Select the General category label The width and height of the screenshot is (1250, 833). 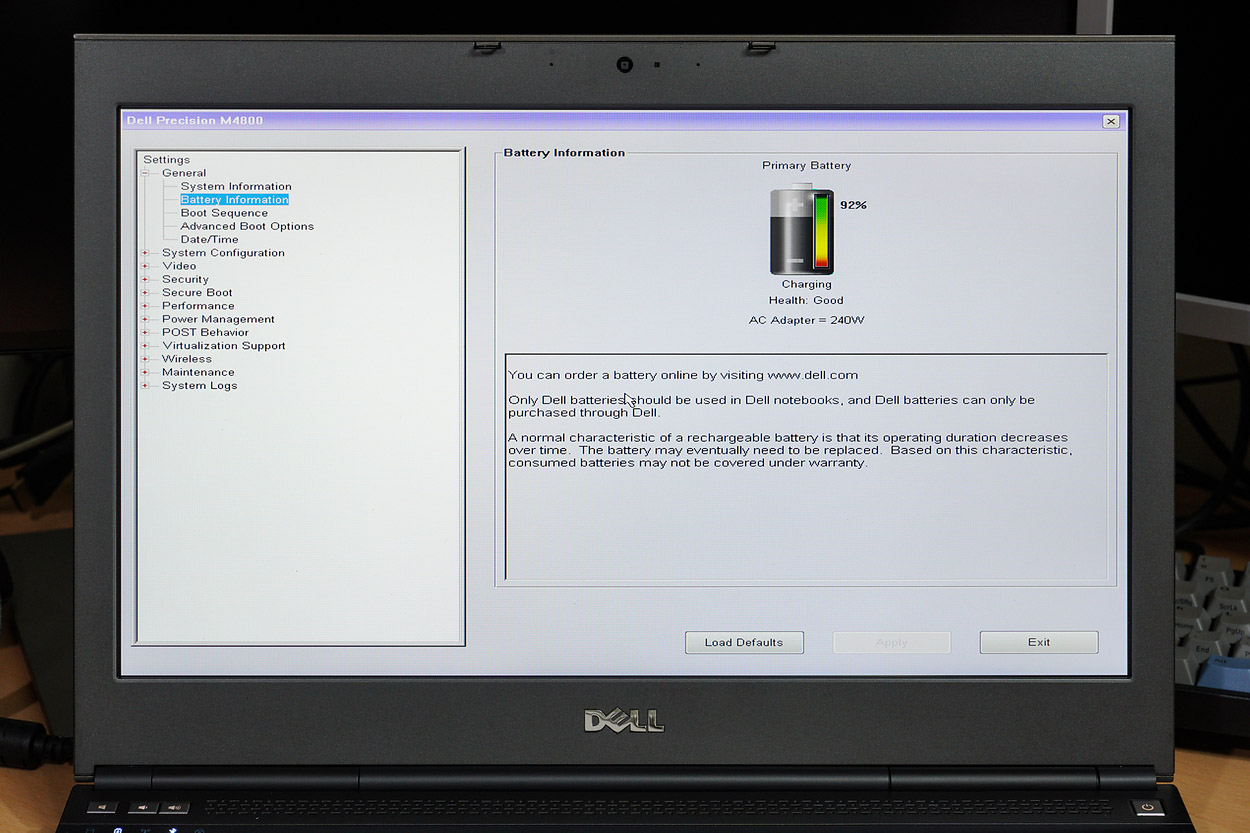coord(184,173)
